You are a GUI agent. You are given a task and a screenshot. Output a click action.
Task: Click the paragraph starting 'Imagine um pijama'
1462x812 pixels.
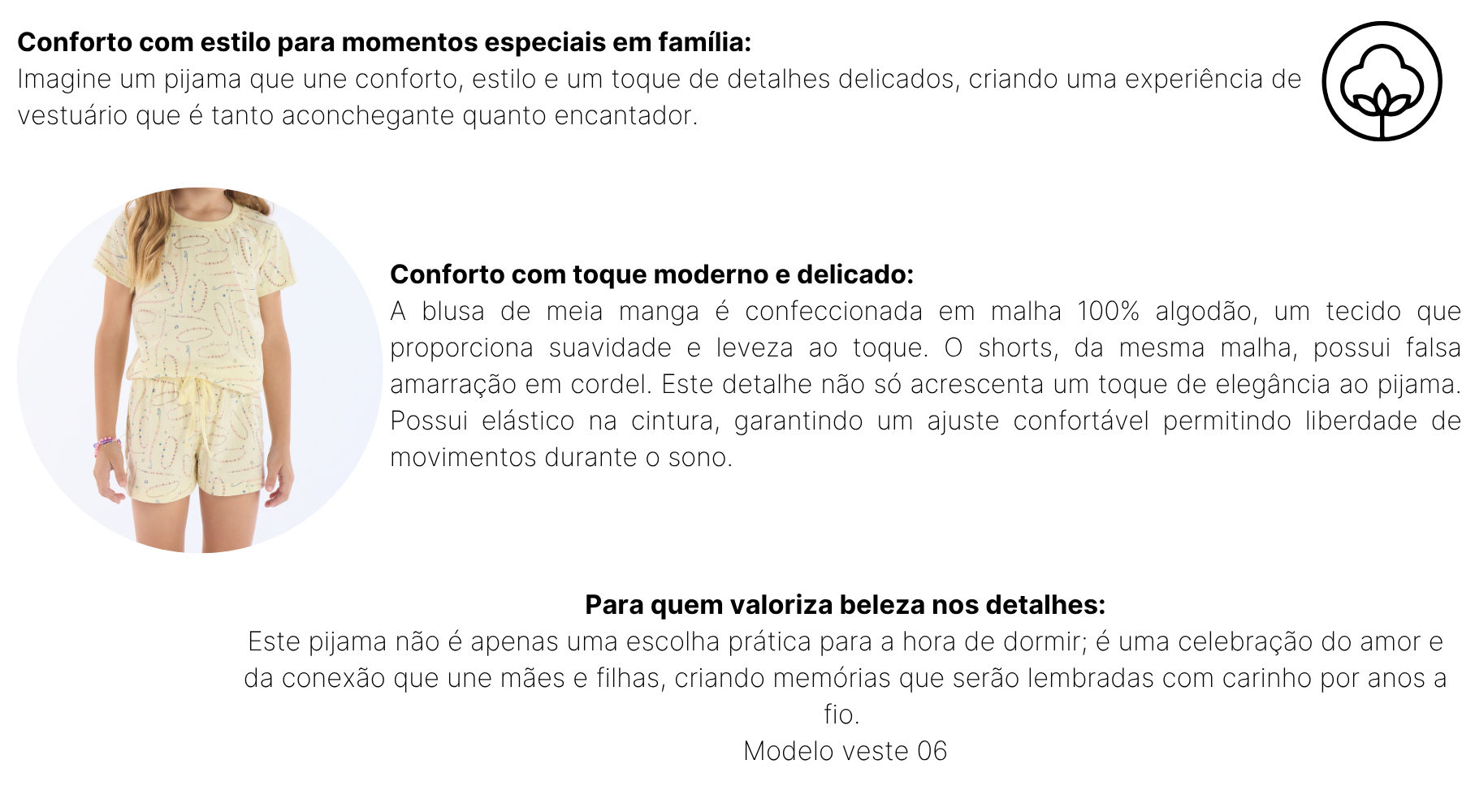coord(658,97)
